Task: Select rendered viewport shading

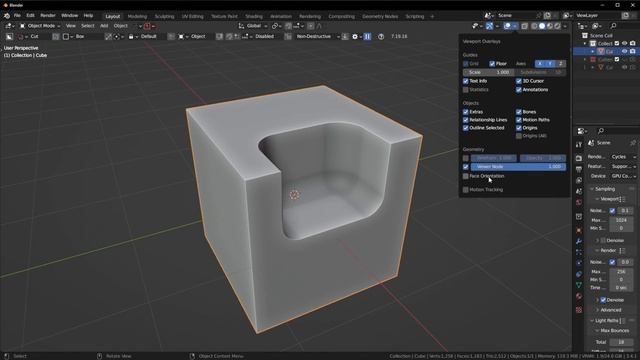Action: click(x=557, y=26)
